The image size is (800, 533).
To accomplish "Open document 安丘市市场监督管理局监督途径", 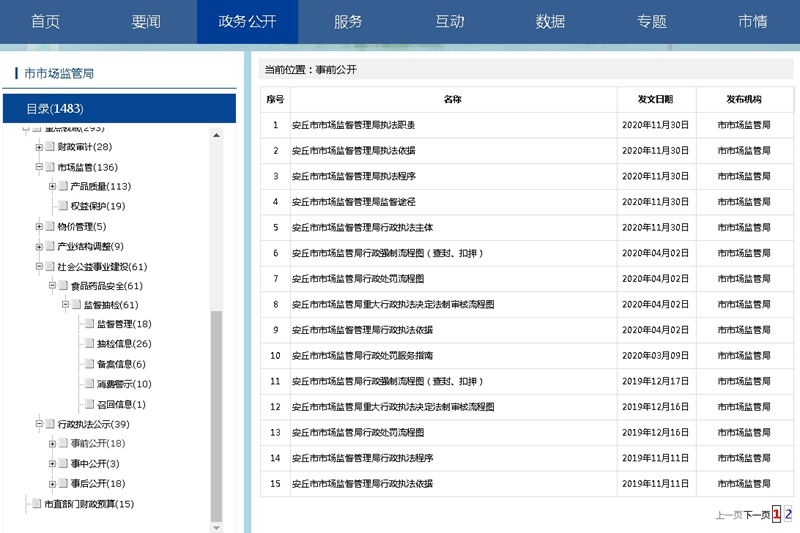I will (x=353, y=202).
